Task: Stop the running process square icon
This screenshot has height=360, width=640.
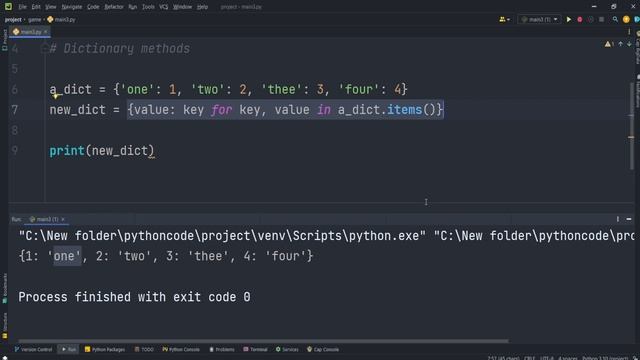Action: 601,20
